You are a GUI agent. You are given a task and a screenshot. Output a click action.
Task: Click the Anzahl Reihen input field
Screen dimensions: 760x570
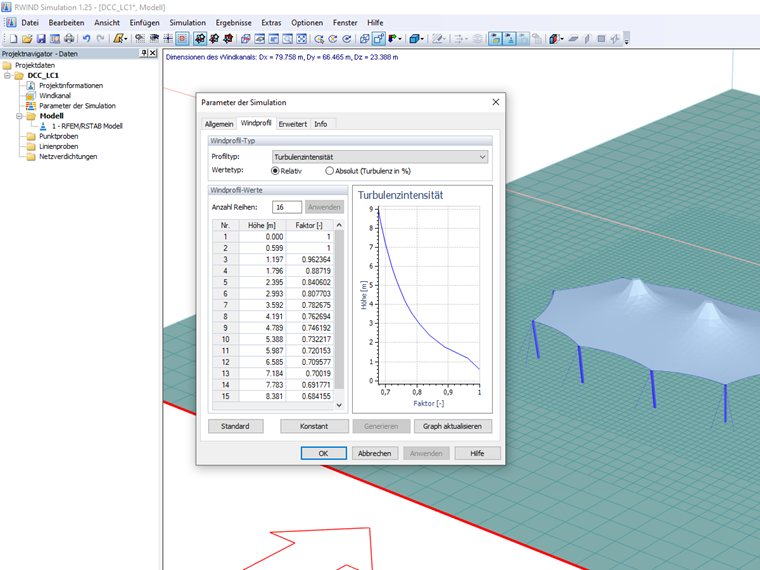(286, 207)
